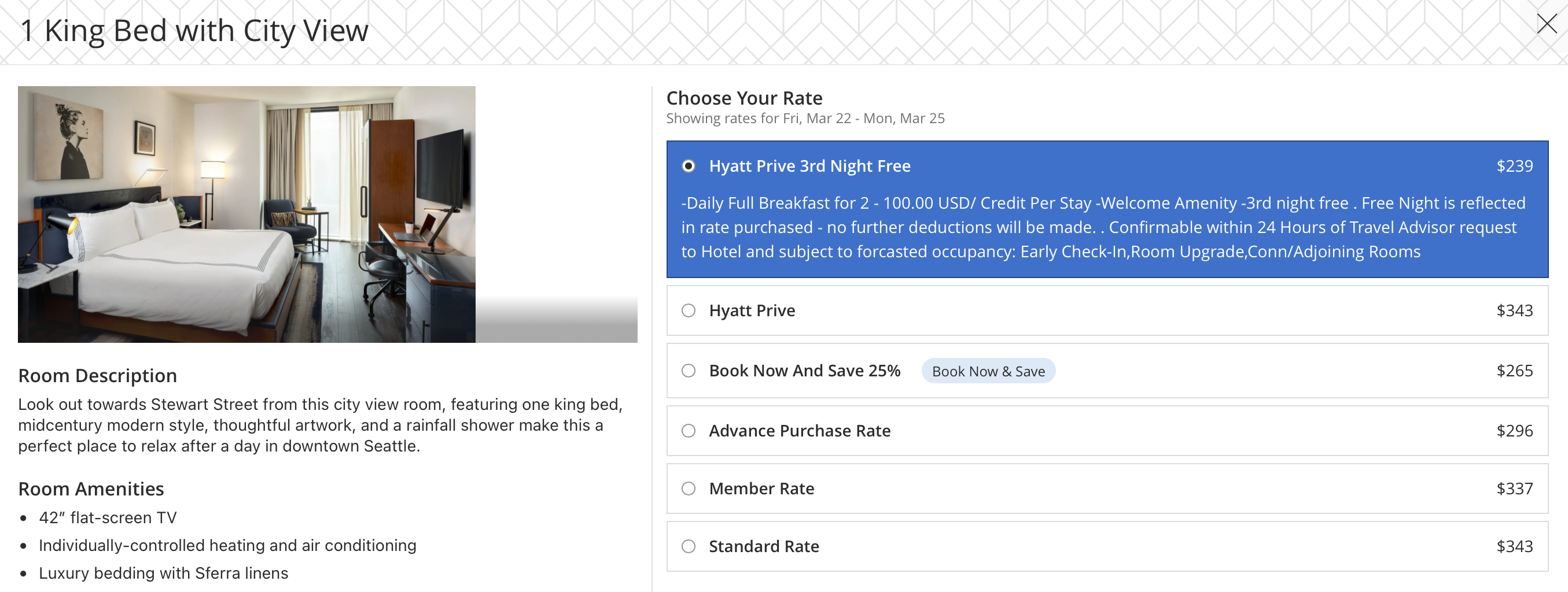Screen dimensions: 1568x592
Task: Click the $265 price for Book Now rate
Action: pyautogui.click(x=1514, y=371)
